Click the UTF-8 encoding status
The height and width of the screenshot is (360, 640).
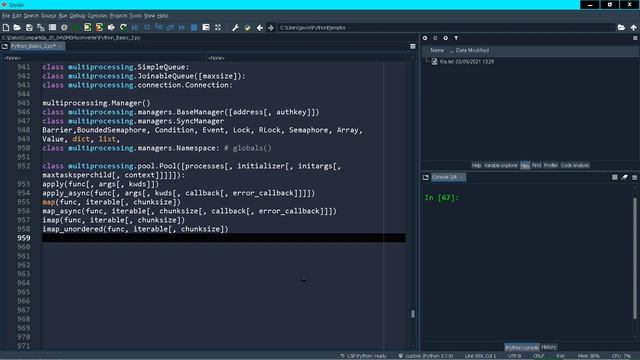coord(514,356)
